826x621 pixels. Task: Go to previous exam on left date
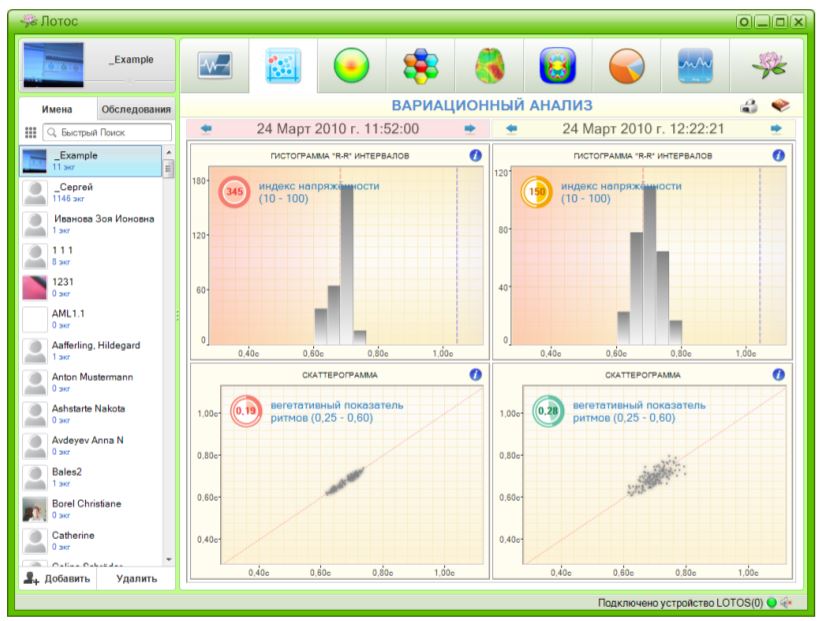click(x=206, y=129)
